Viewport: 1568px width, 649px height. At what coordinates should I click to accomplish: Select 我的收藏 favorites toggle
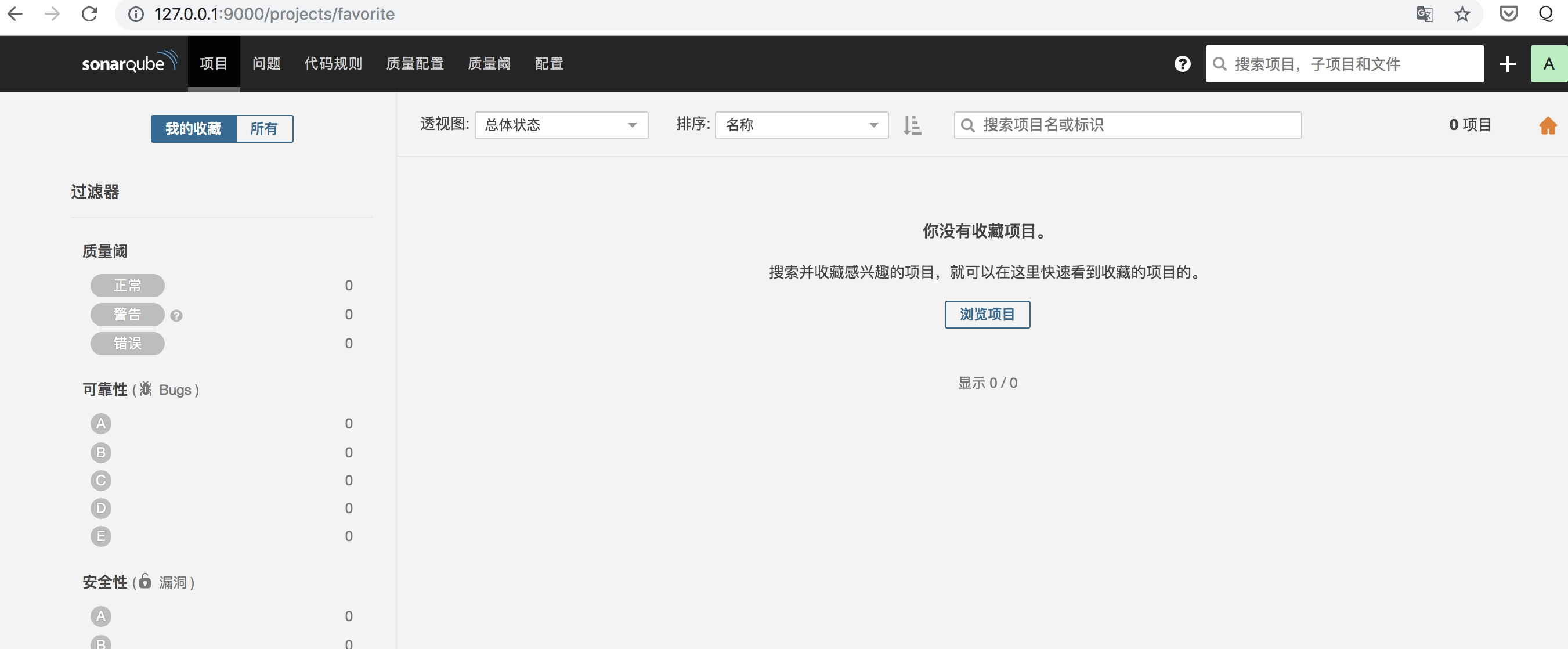coord(193,128)
